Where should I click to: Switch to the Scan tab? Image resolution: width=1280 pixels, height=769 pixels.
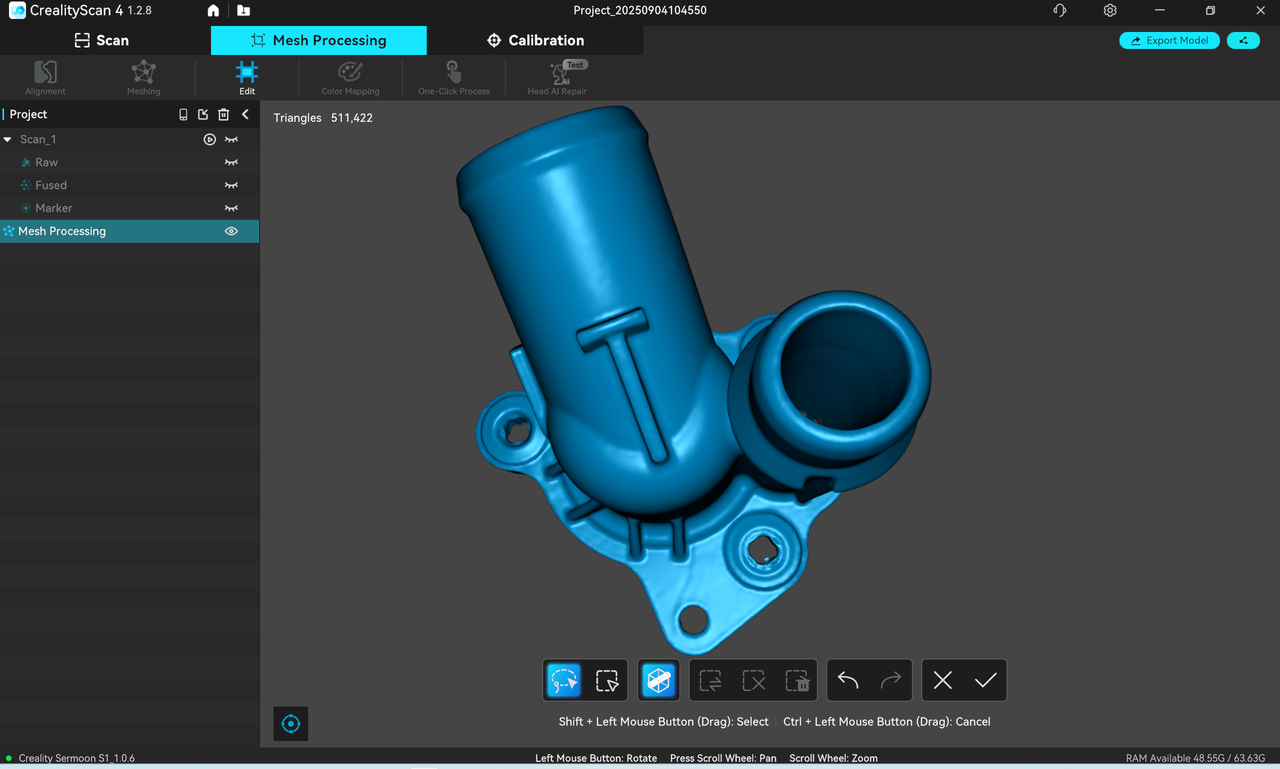click(102, 40)
